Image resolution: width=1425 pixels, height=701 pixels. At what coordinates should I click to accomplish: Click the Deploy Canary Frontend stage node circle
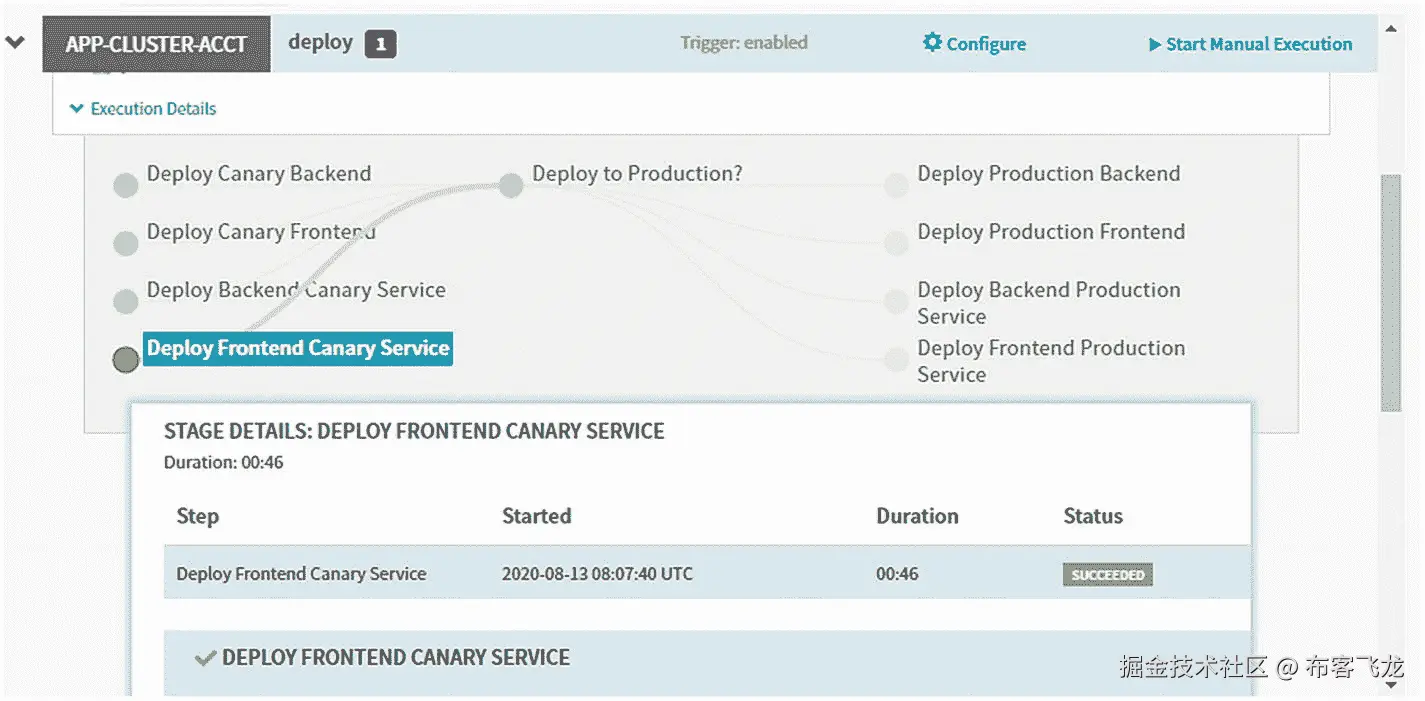coord(125,244)
